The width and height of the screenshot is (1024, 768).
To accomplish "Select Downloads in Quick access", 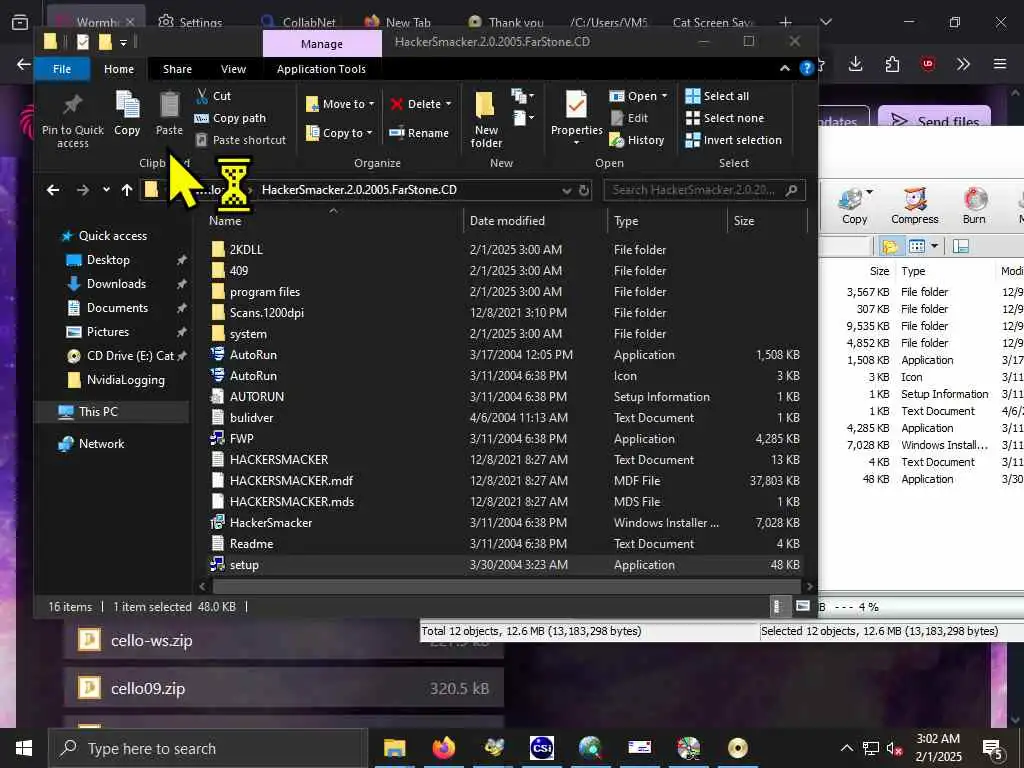I will [x=116, y=283].
